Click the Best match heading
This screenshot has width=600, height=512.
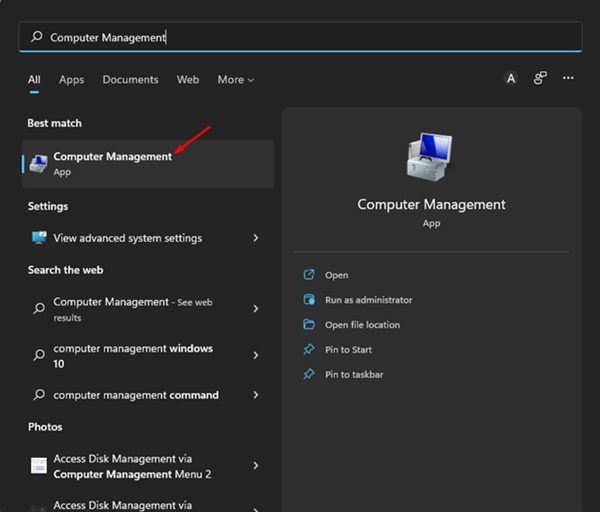(54, 123)
